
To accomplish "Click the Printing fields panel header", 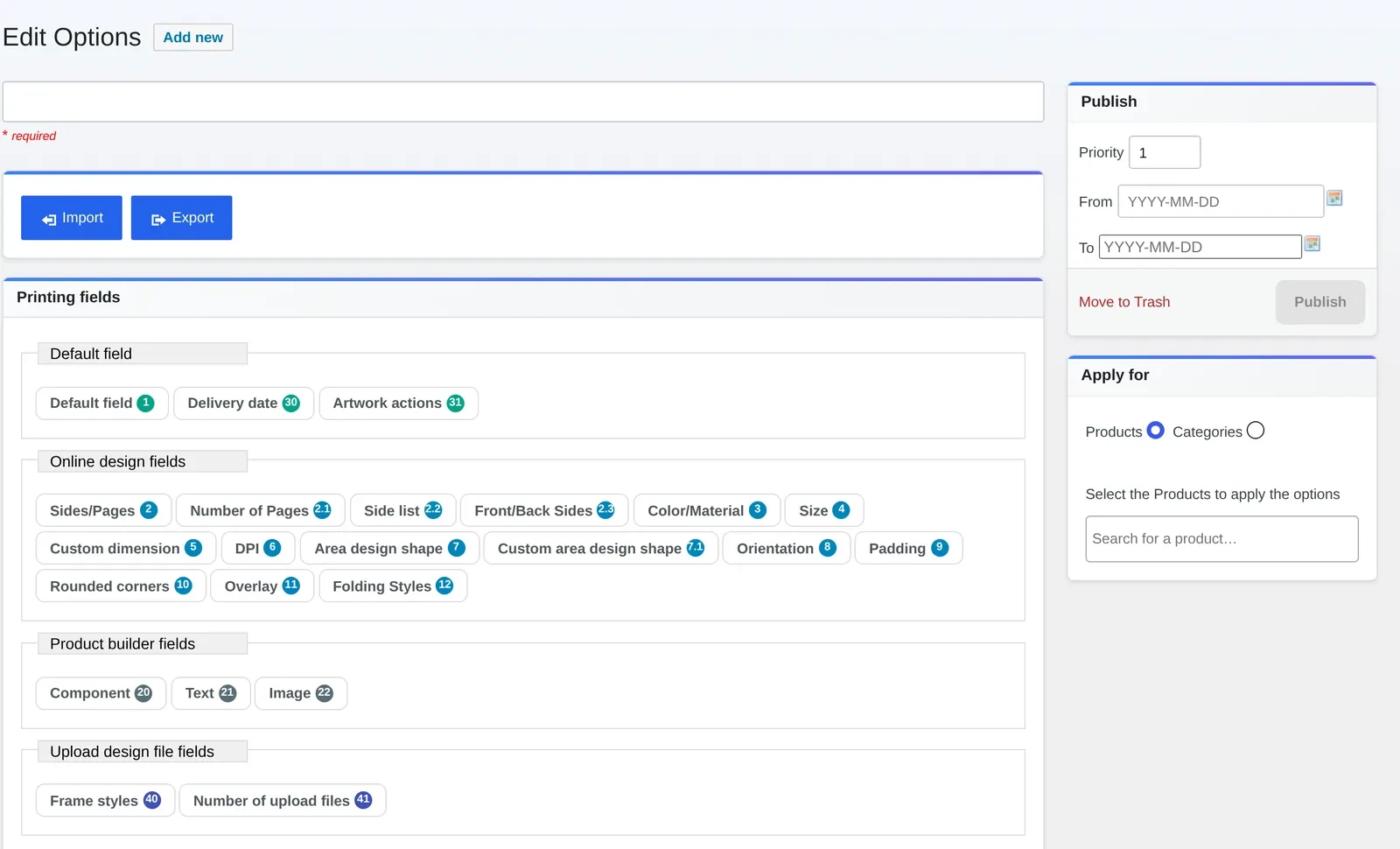I will 523,298.
